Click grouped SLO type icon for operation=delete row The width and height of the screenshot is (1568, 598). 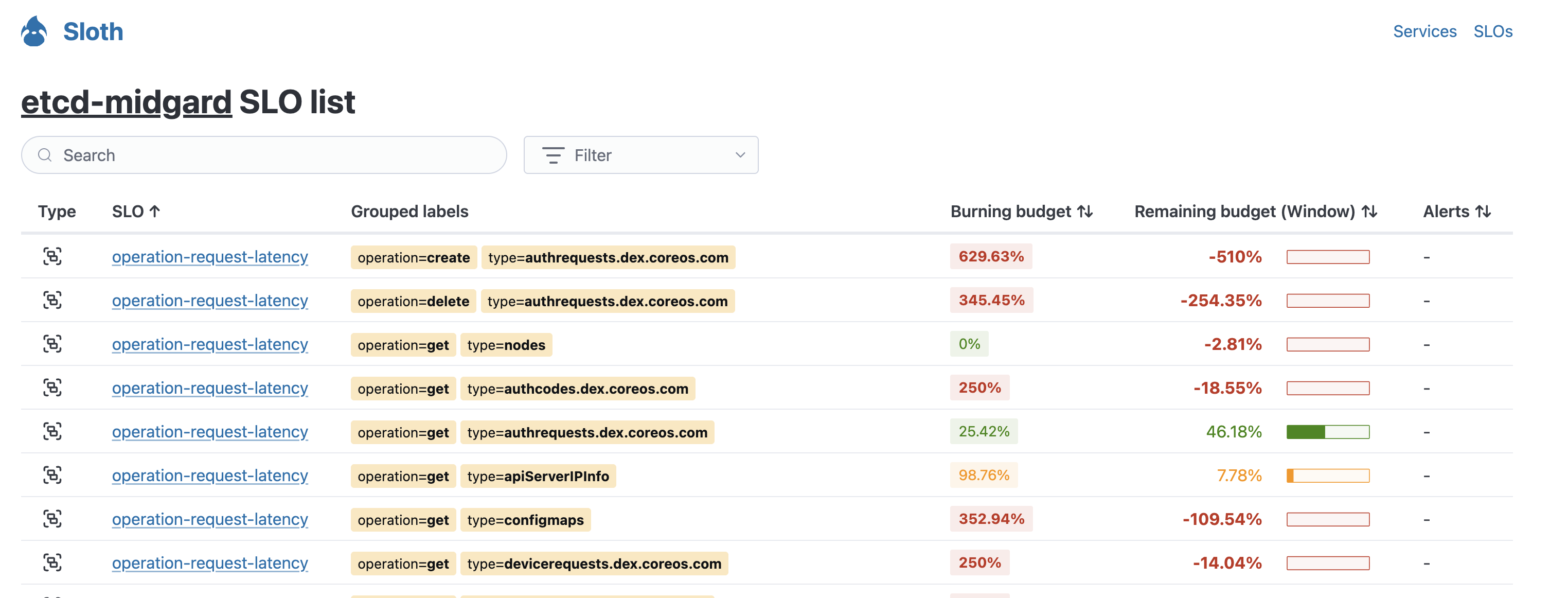(52, 300)
